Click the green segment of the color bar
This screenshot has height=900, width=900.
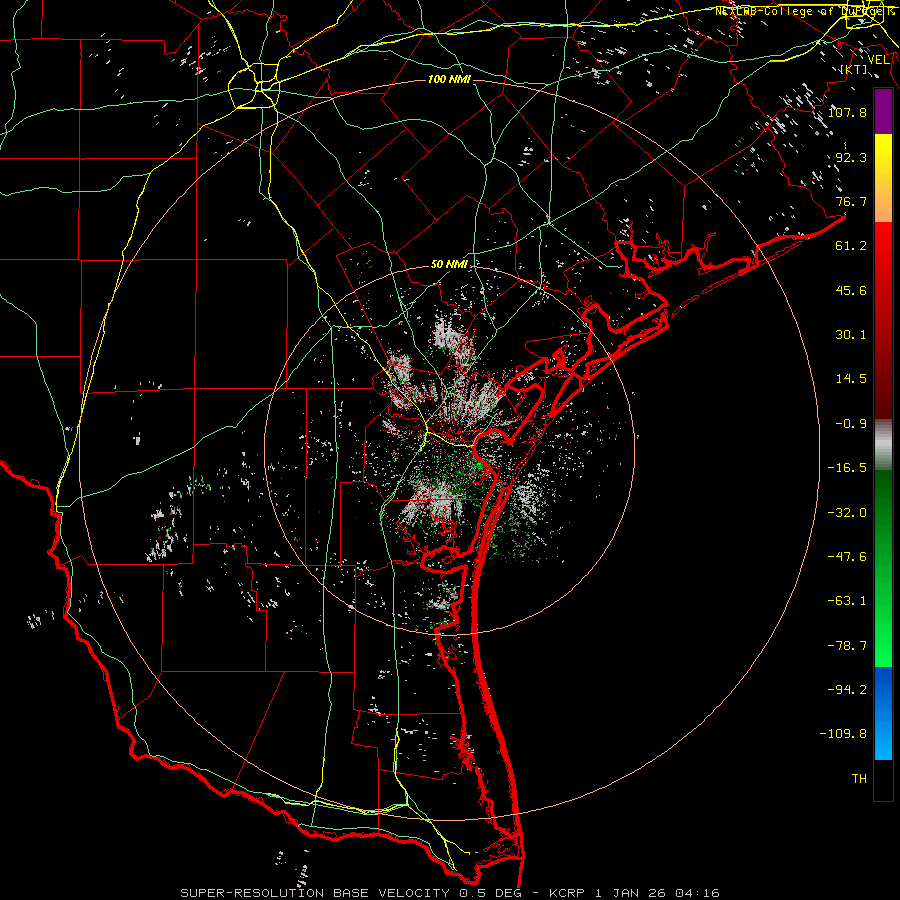click(883, 568)
